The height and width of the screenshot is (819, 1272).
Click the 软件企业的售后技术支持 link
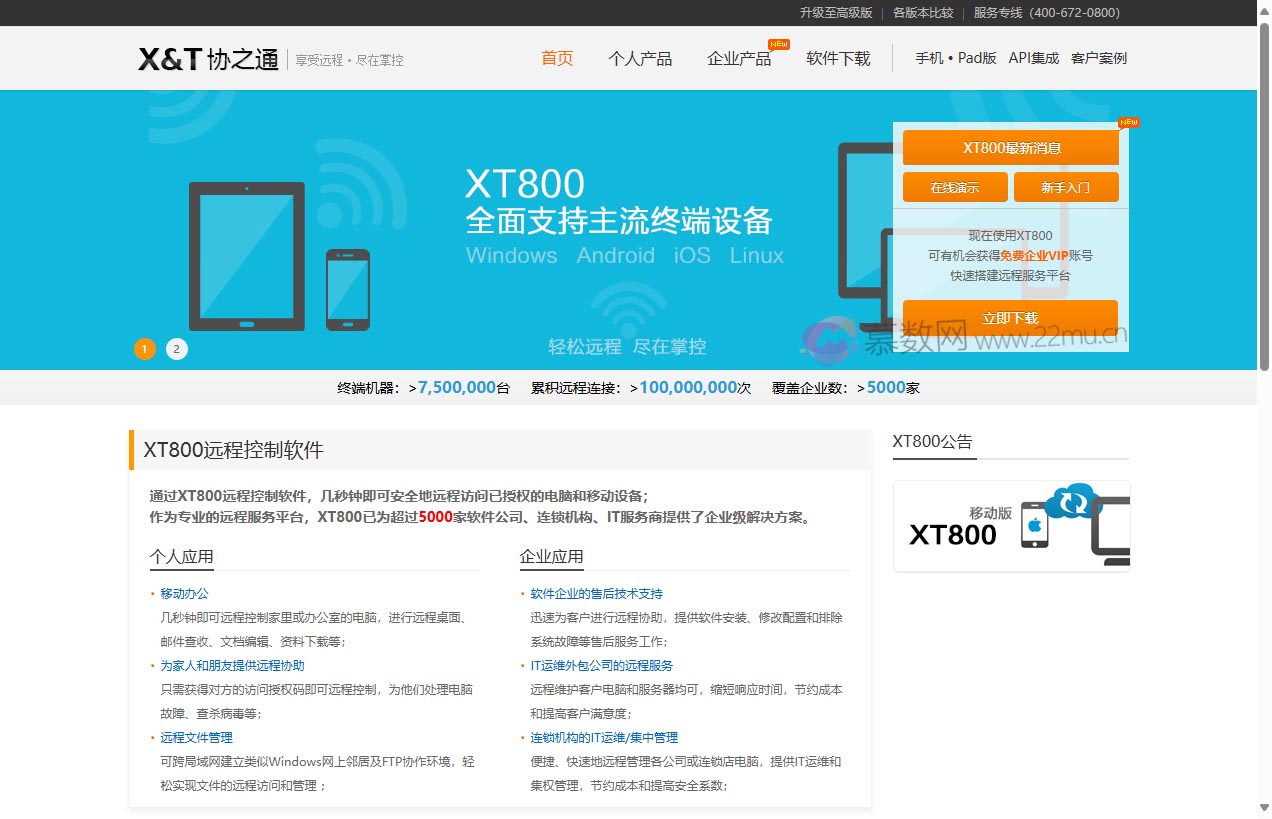(x=598, y=593)
